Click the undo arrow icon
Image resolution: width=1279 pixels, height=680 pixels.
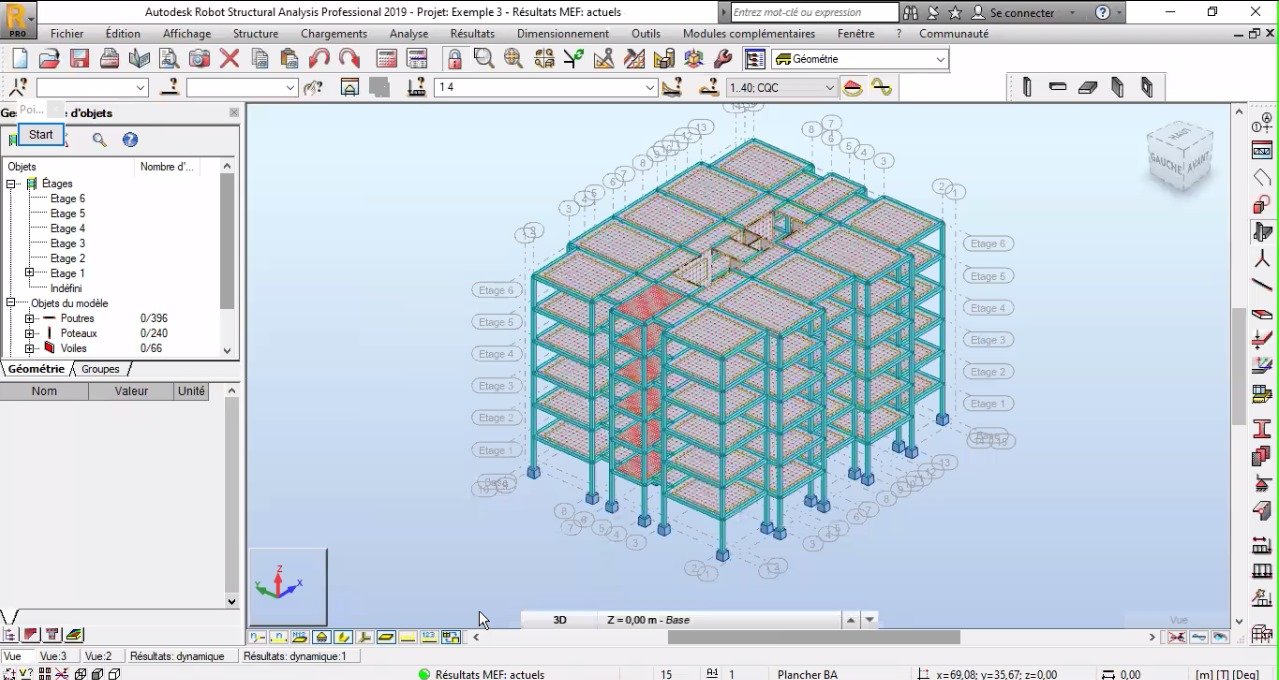319,58
